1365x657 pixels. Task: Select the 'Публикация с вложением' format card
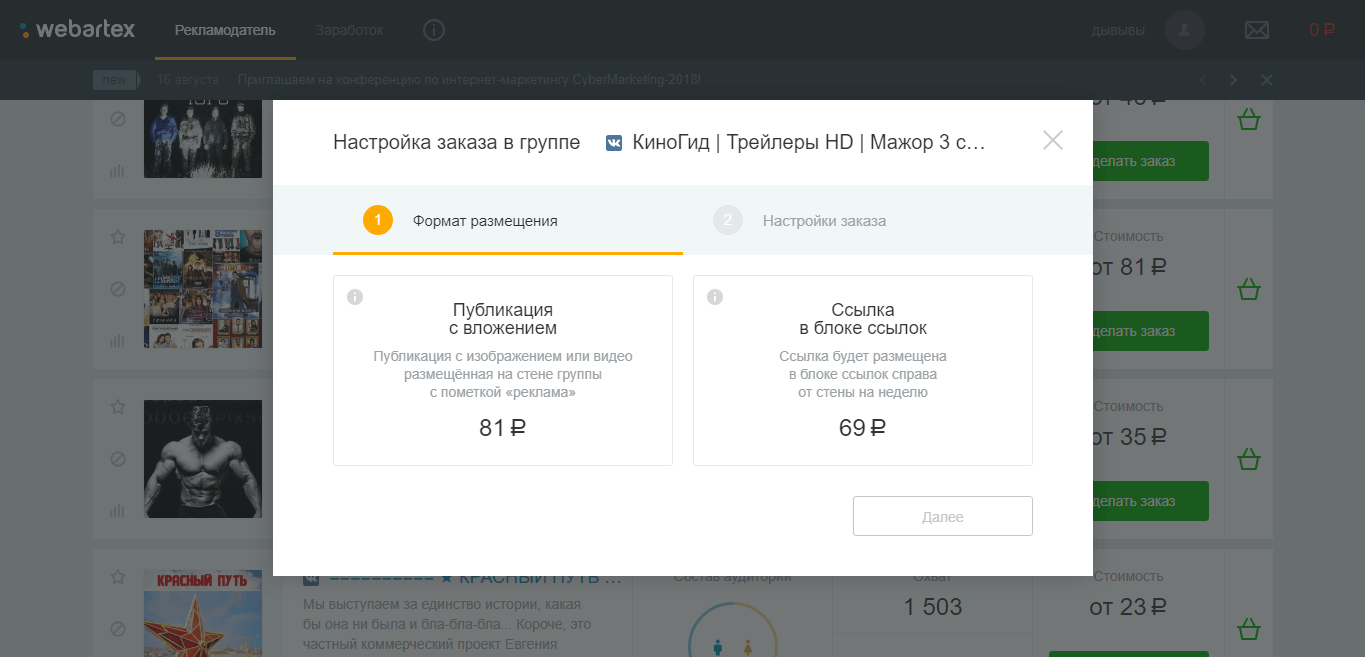pyautogui.click(x=502, y=370)
